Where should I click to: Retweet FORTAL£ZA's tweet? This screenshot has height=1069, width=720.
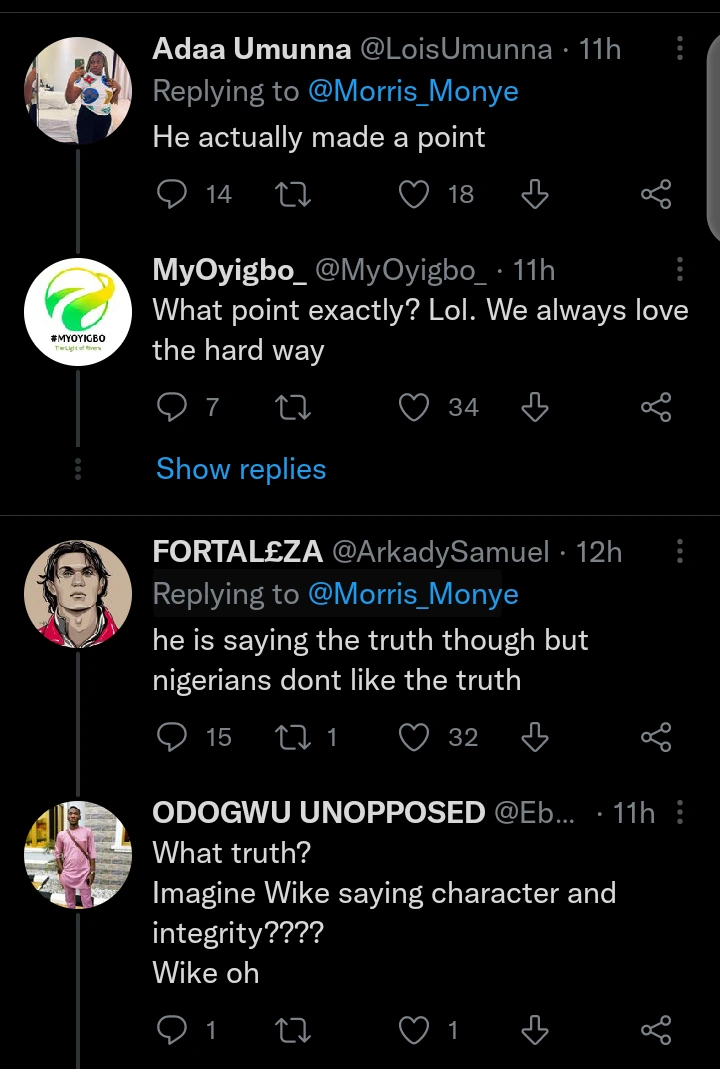(x=293, y=737)
